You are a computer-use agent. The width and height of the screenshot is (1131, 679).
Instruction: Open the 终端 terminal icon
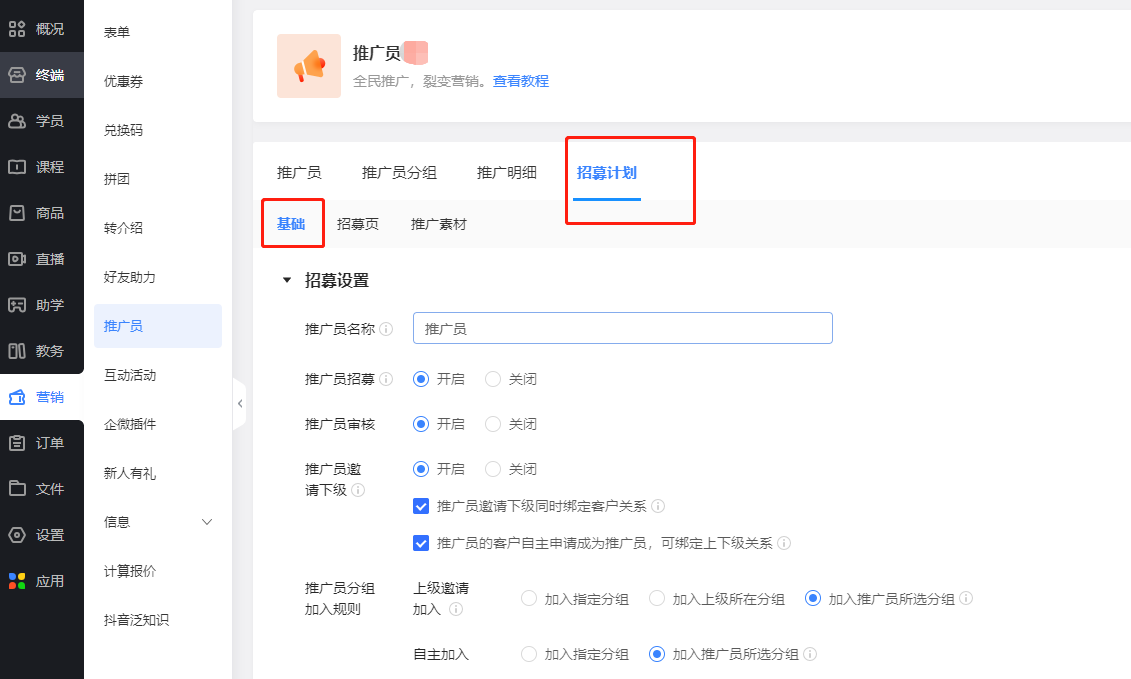click(x=17, y=75)
